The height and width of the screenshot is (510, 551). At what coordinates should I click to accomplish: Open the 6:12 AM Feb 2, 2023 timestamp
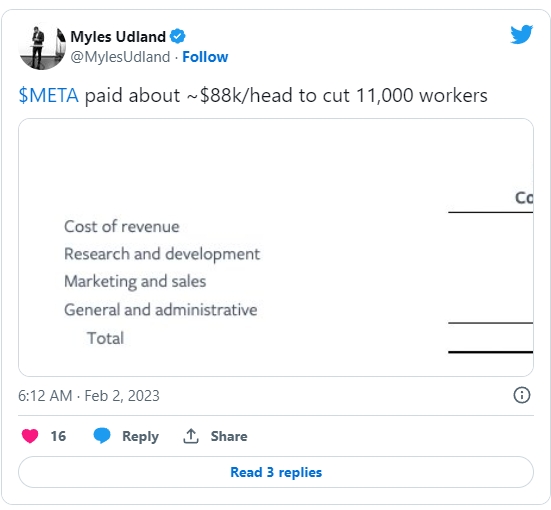point(89,396)
